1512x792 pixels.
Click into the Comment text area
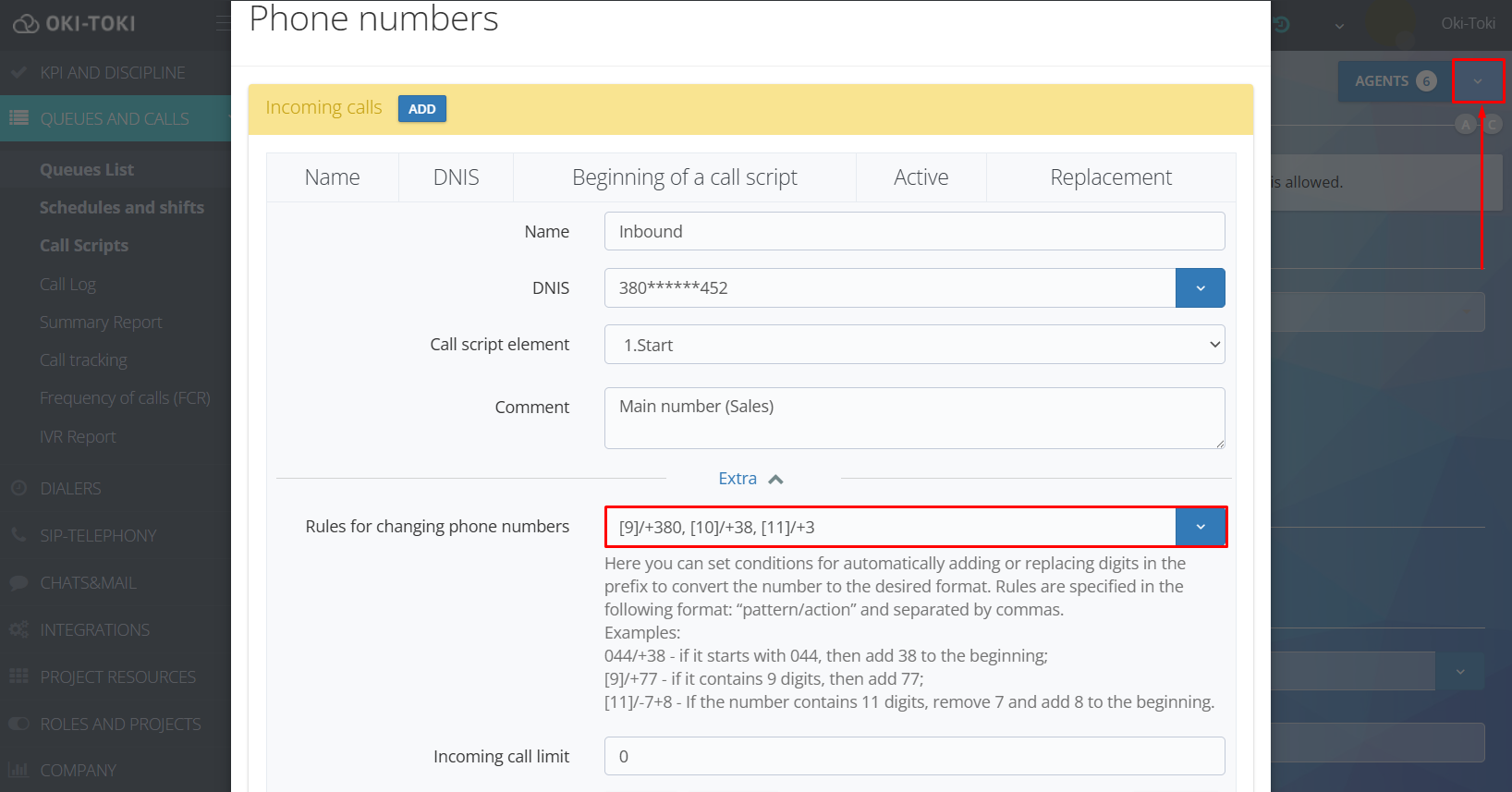click(x=914, y=418)
